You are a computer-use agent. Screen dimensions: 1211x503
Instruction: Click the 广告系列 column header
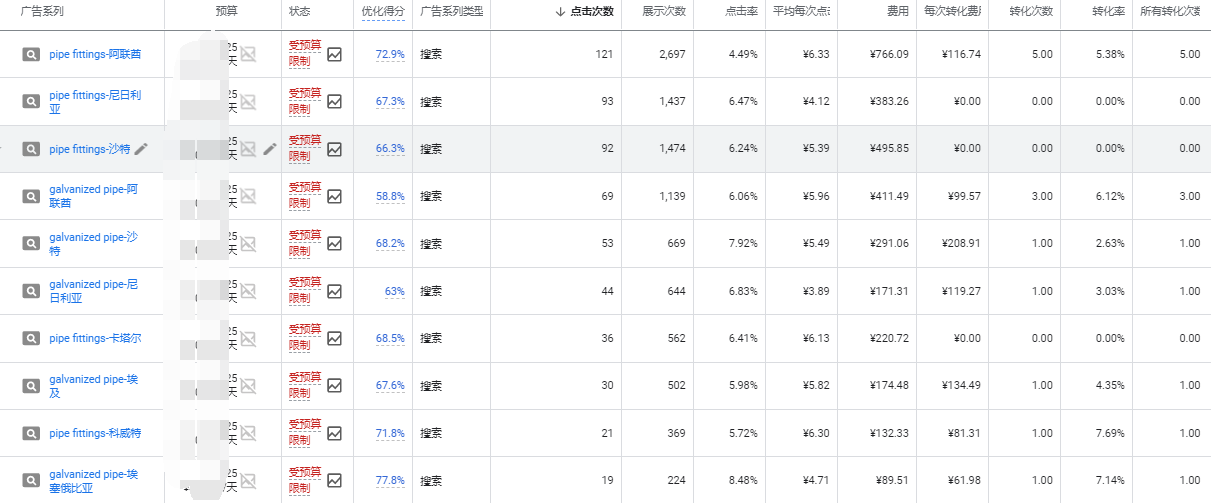(x=43, y=12)
